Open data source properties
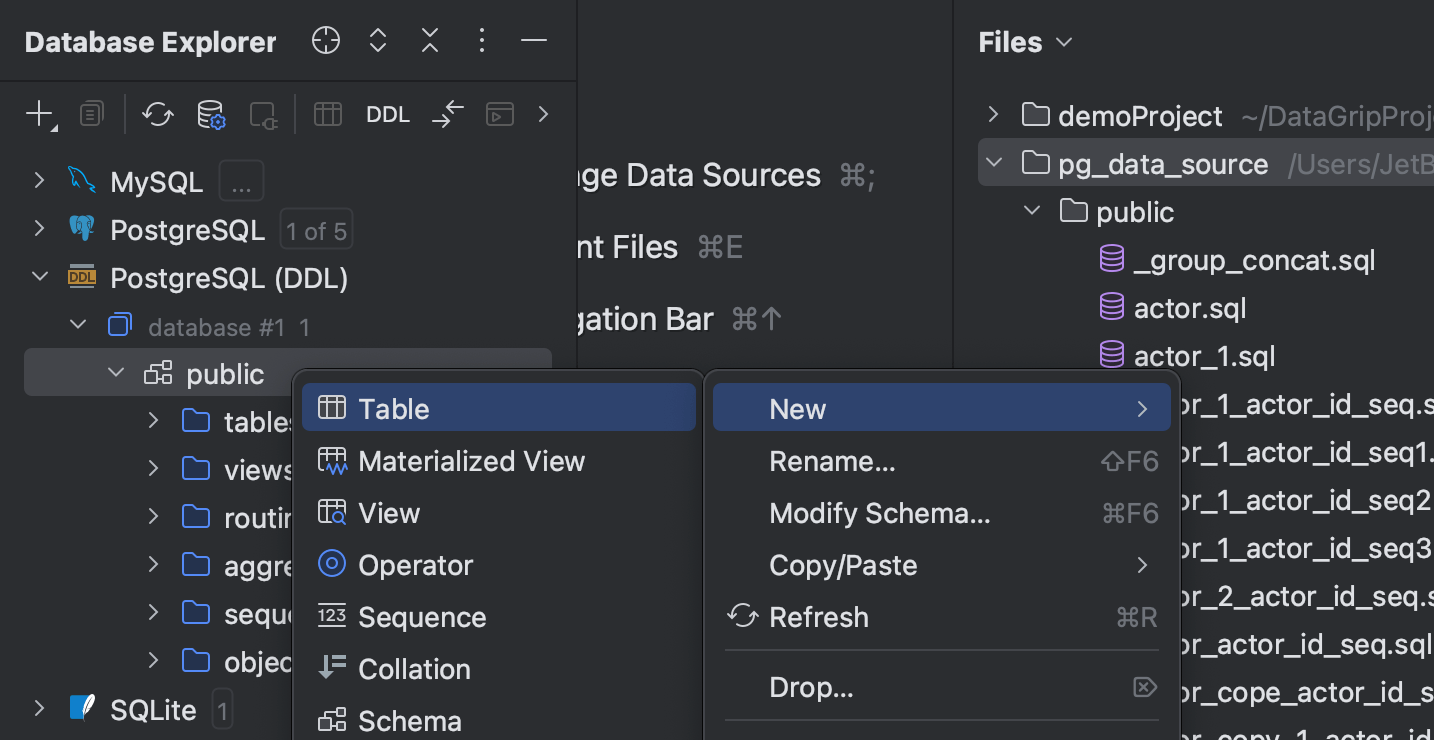The height and width of the screenshot is (740, 1434). click(211, 113)
